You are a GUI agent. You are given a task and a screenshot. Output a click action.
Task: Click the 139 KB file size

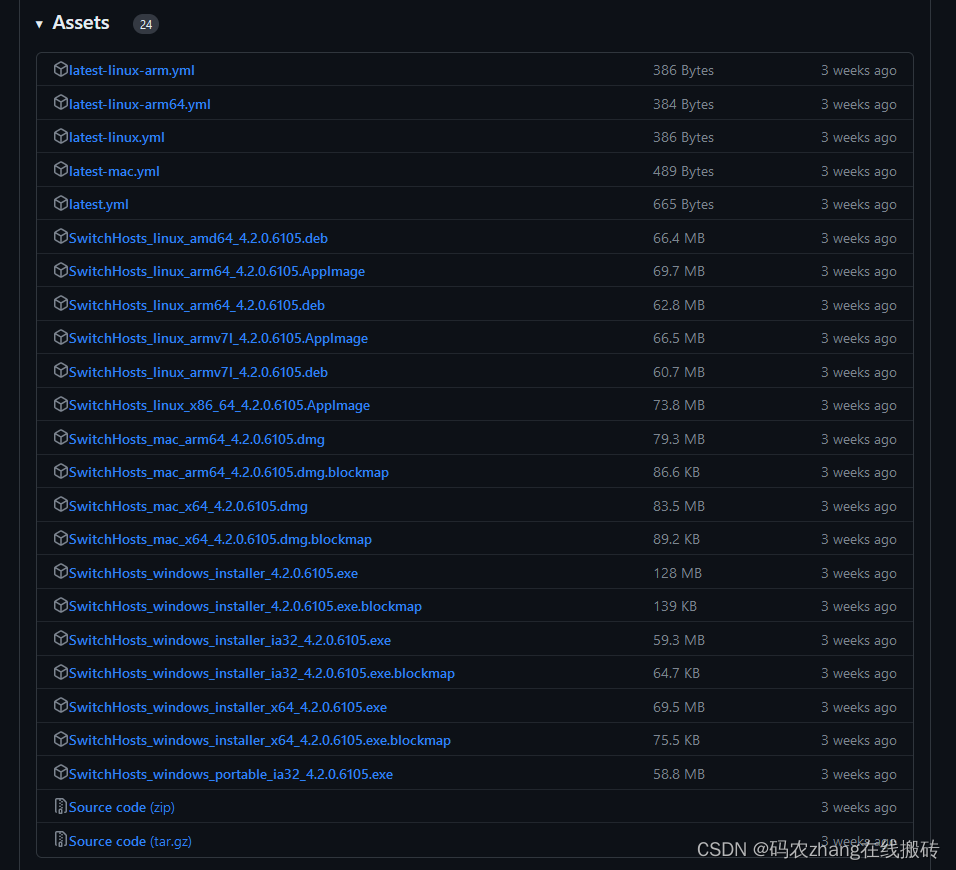(675, 607)
